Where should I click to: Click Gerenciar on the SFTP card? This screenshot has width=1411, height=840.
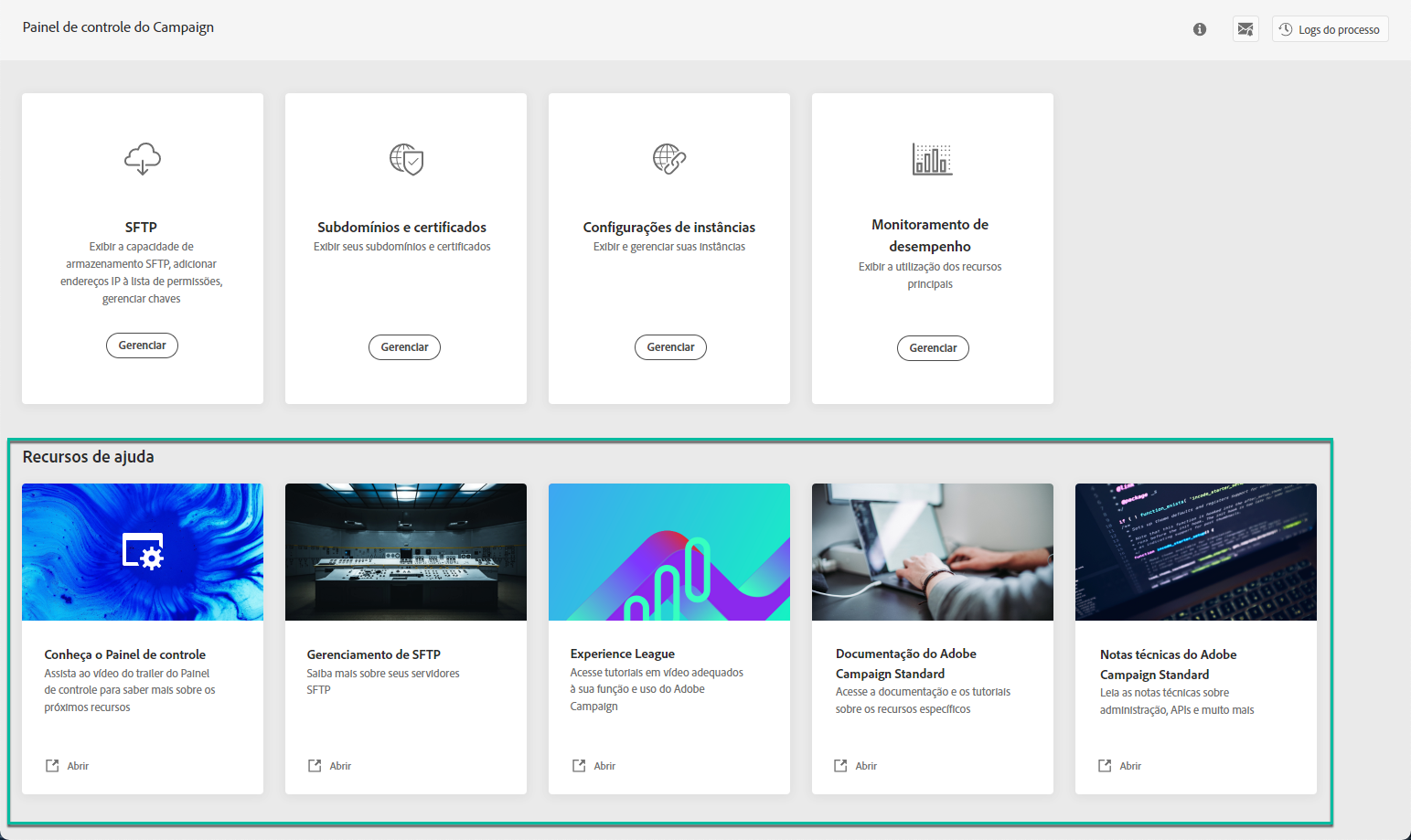[x=142, y=346]
